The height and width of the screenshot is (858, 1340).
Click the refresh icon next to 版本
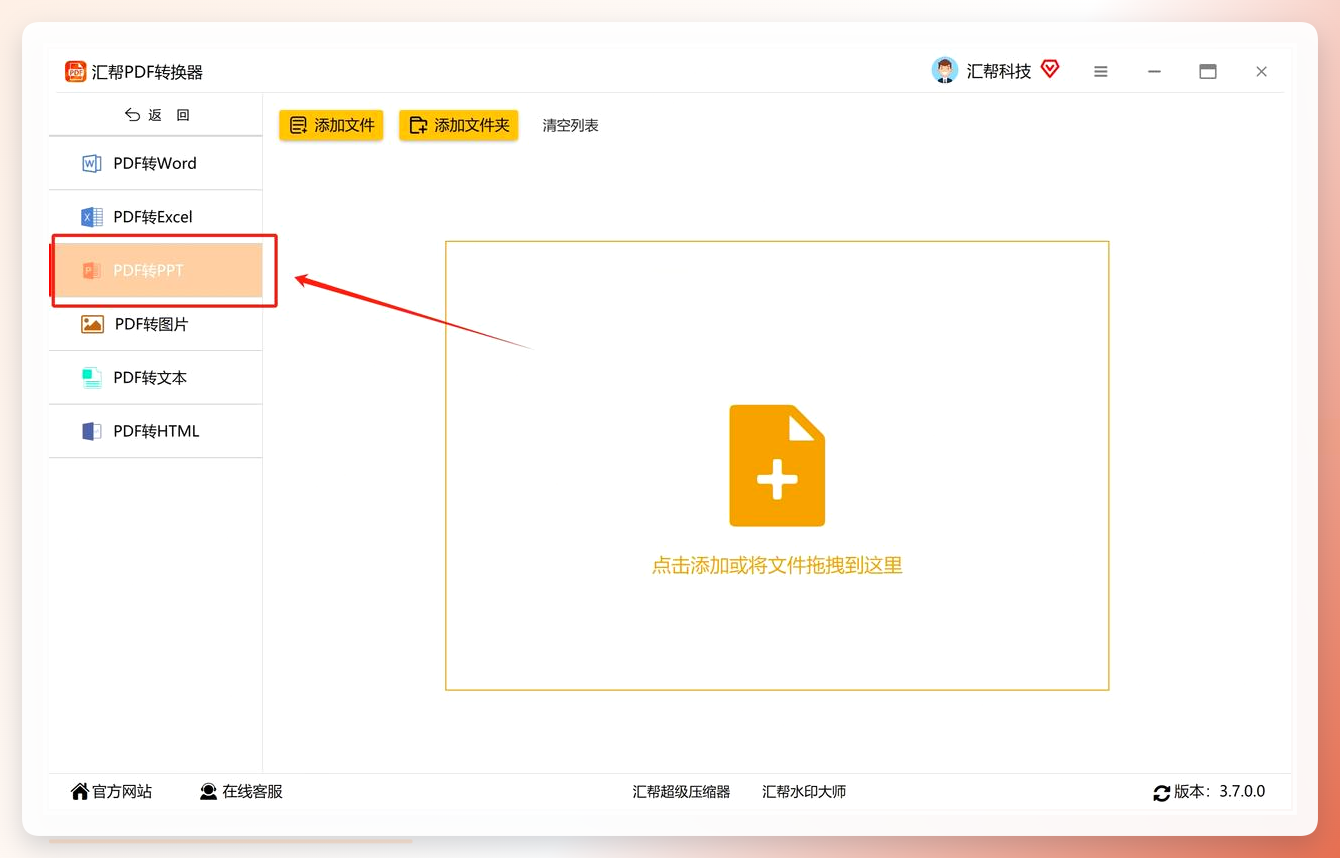1161,793
